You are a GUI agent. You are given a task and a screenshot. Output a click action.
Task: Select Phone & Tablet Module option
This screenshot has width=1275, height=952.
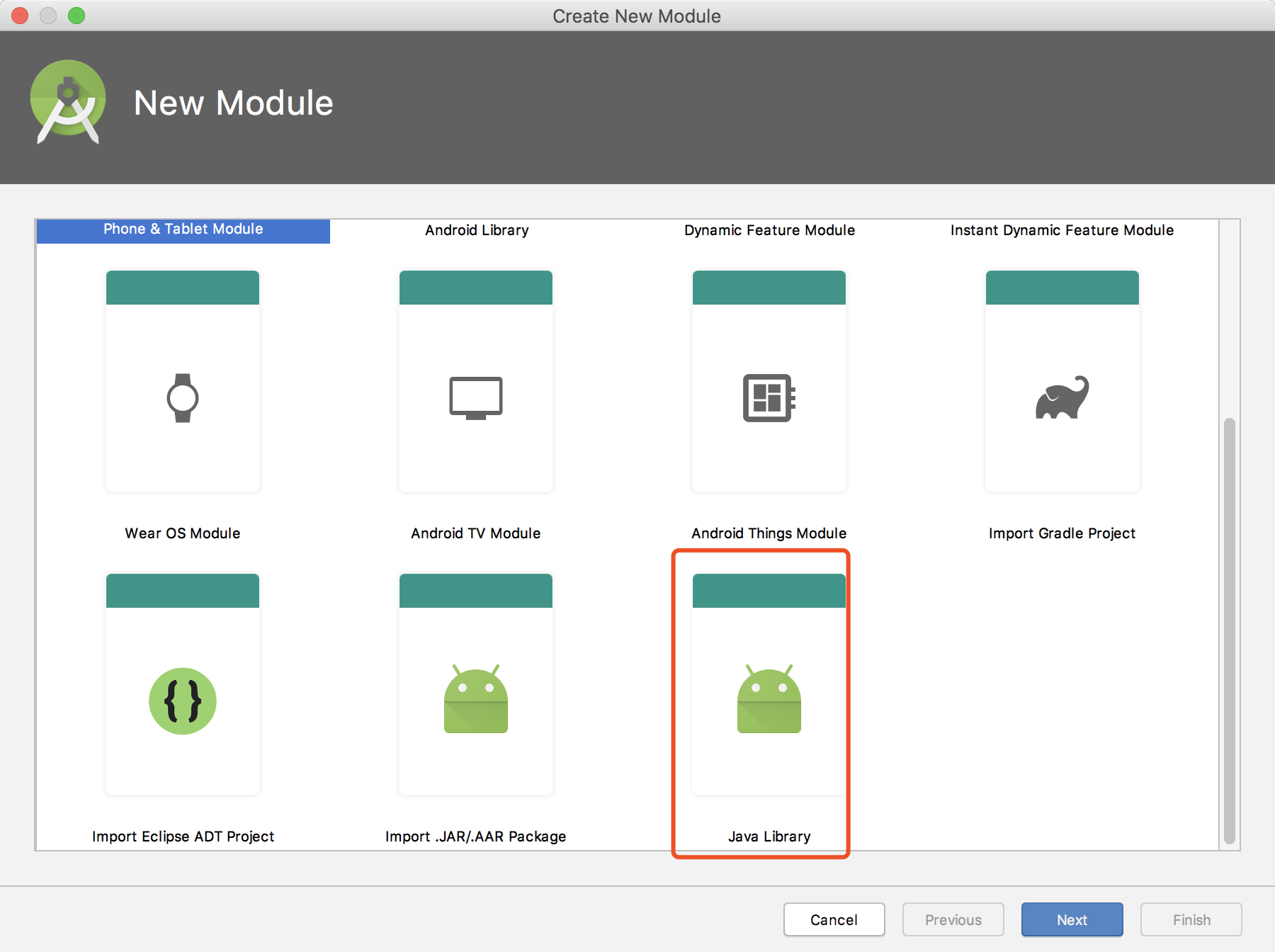[183, 229]
